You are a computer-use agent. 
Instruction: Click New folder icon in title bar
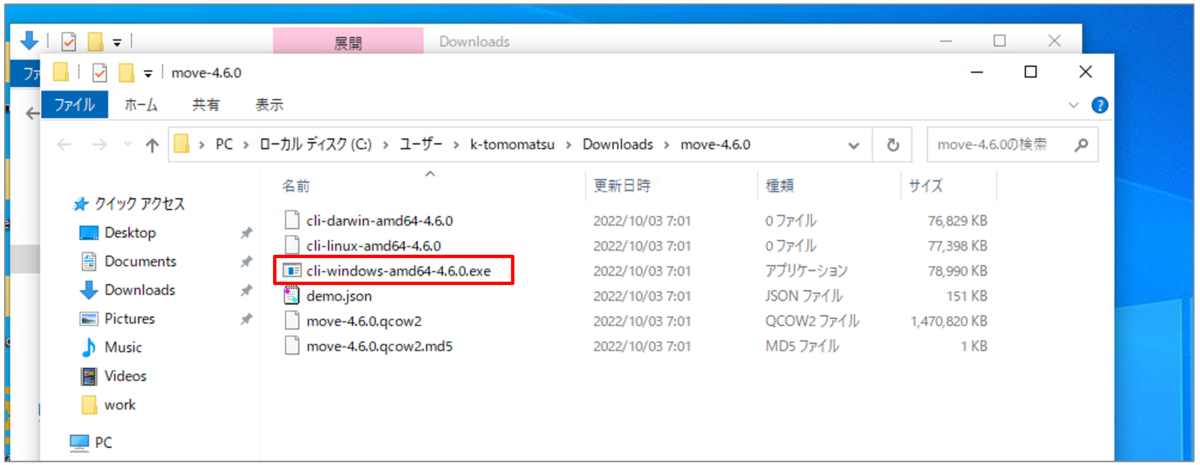point(126,73)
